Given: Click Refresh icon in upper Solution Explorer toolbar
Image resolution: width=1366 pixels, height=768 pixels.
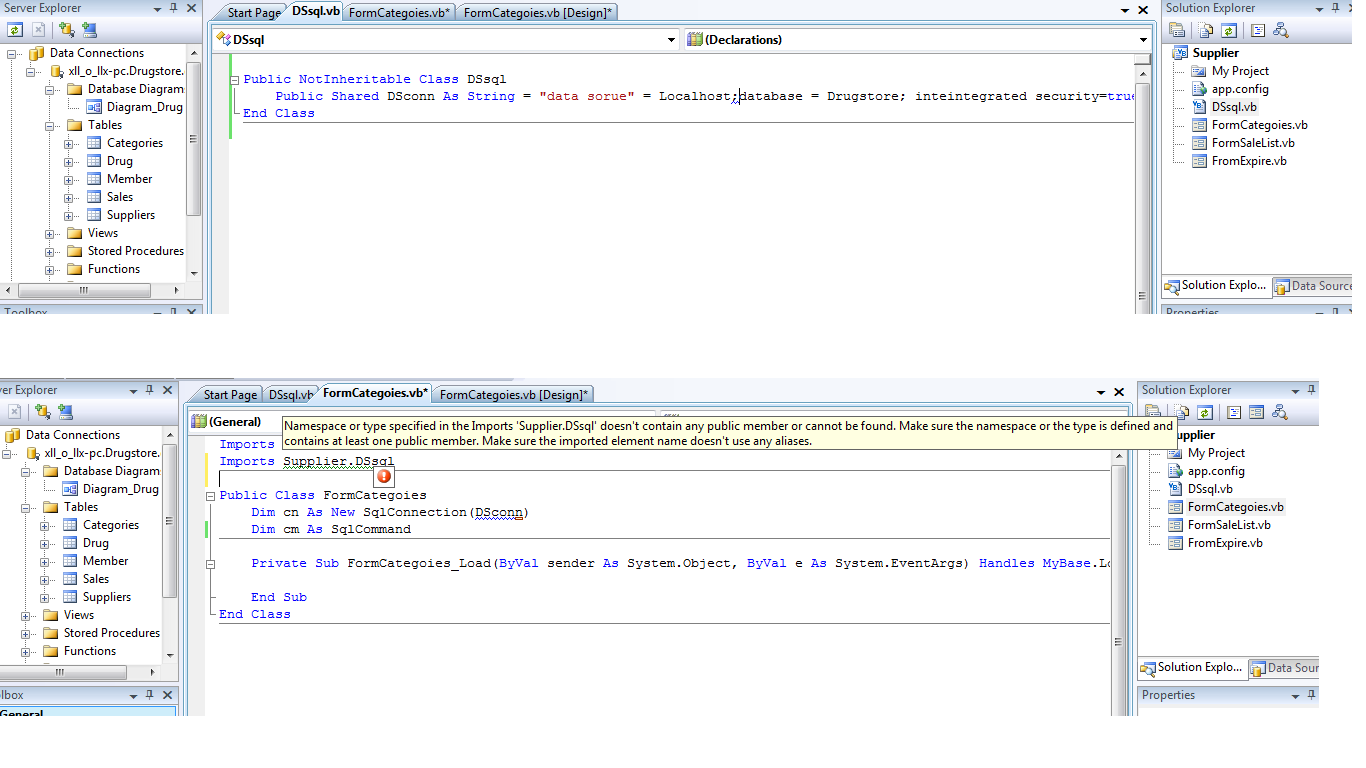Looking at the screenshot, I should pos(1229,30).
